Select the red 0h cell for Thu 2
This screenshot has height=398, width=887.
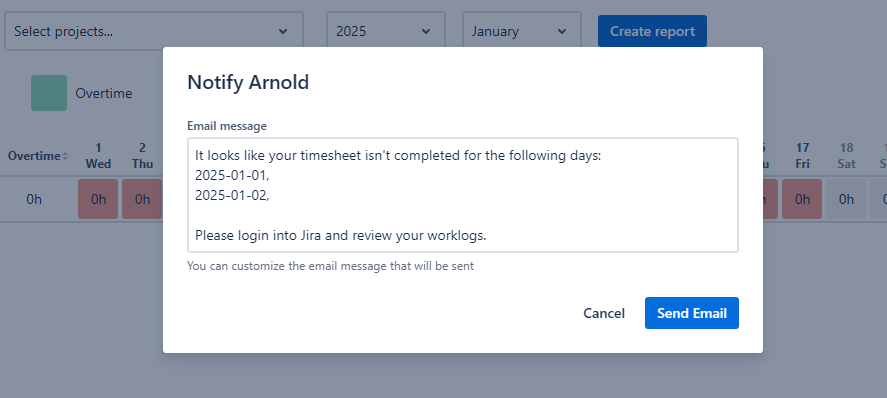pyautogui.click(x=142, y=199)
